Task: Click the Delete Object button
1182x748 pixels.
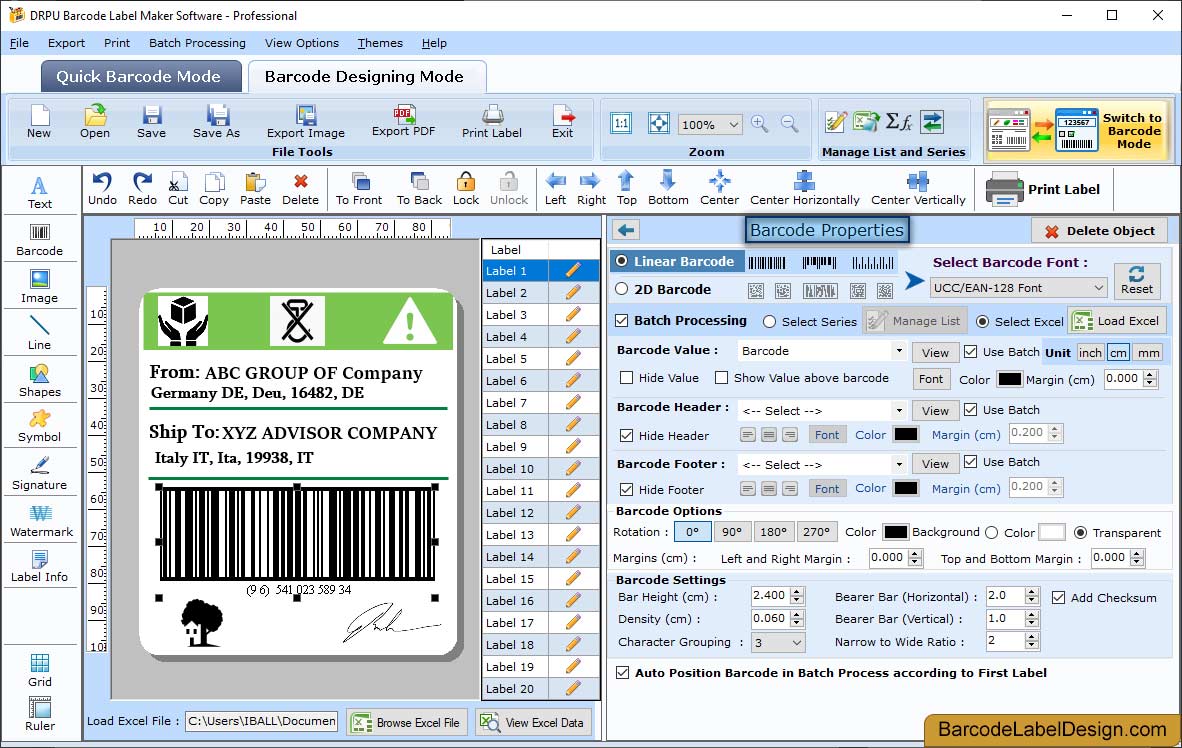Action: pos(1099,231)
